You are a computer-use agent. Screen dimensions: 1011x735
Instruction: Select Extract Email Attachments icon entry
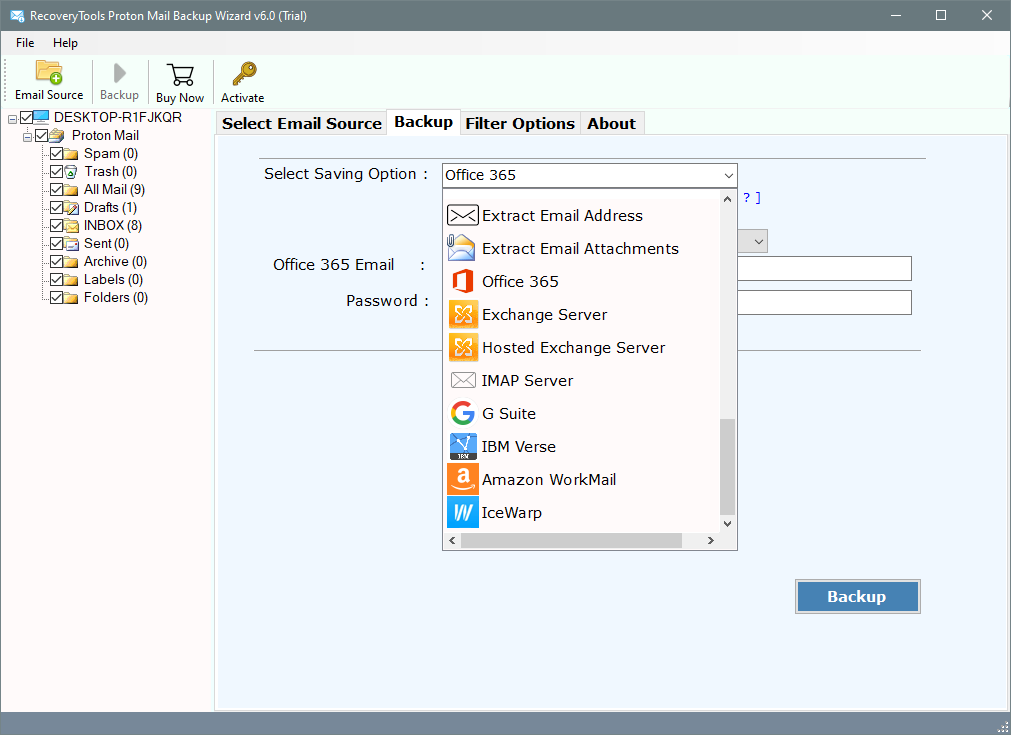pyautogui.click(x=462, y=249)
